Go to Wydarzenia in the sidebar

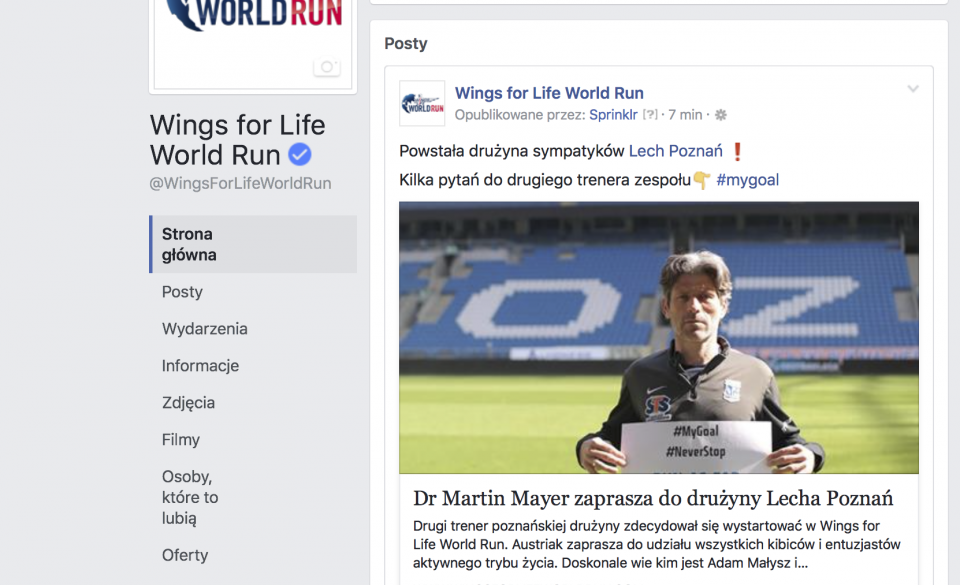pos(204,329)
